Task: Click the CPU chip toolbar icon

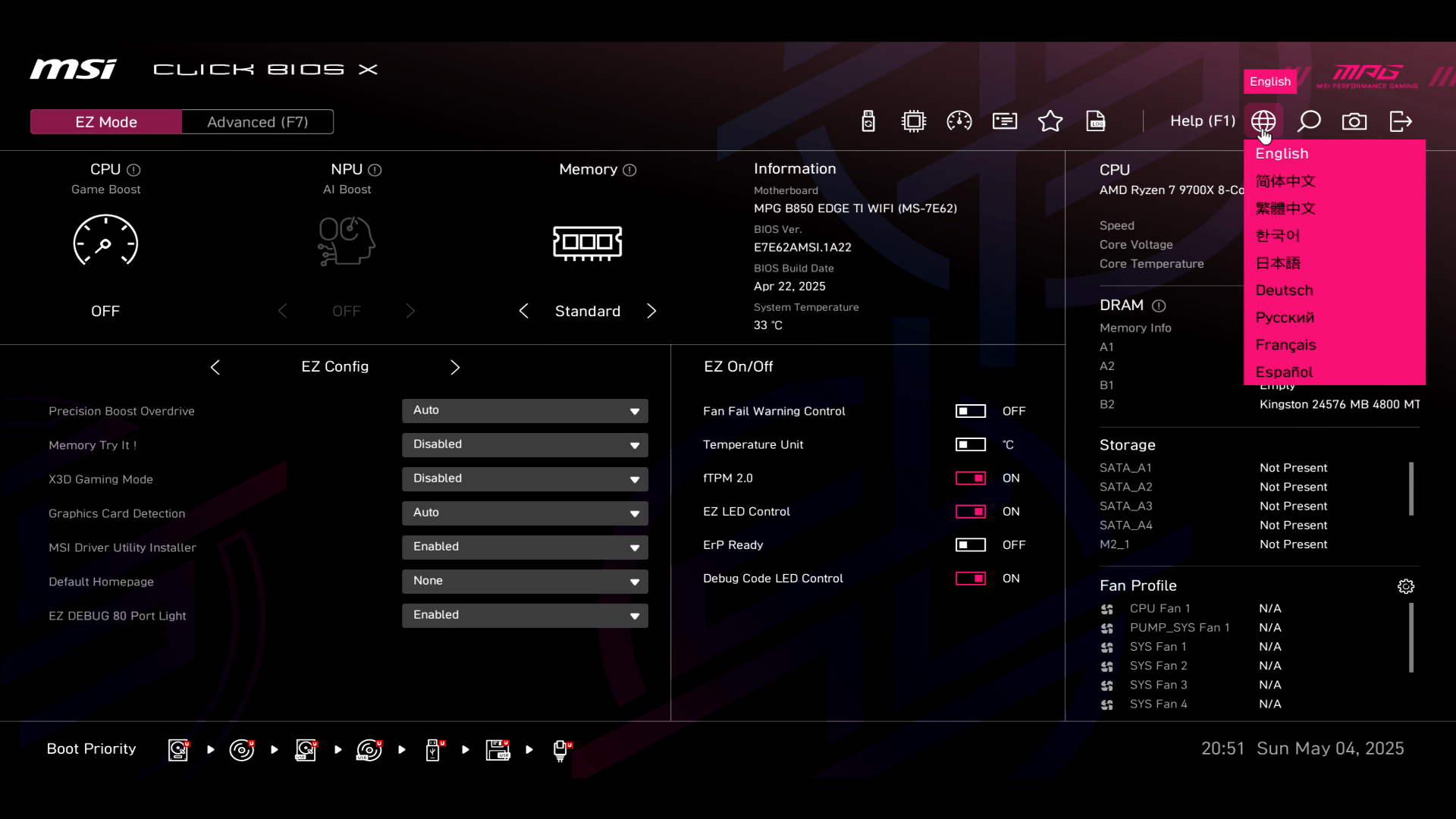Action: pyautogui.click(x=914, y=121)
